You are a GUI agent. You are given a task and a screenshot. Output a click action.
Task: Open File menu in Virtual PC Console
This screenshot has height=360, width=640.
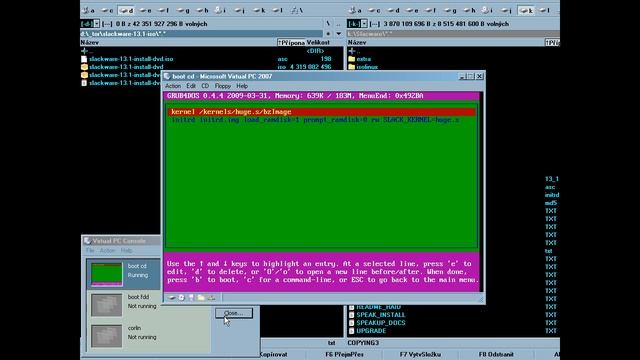click(90, 250)
